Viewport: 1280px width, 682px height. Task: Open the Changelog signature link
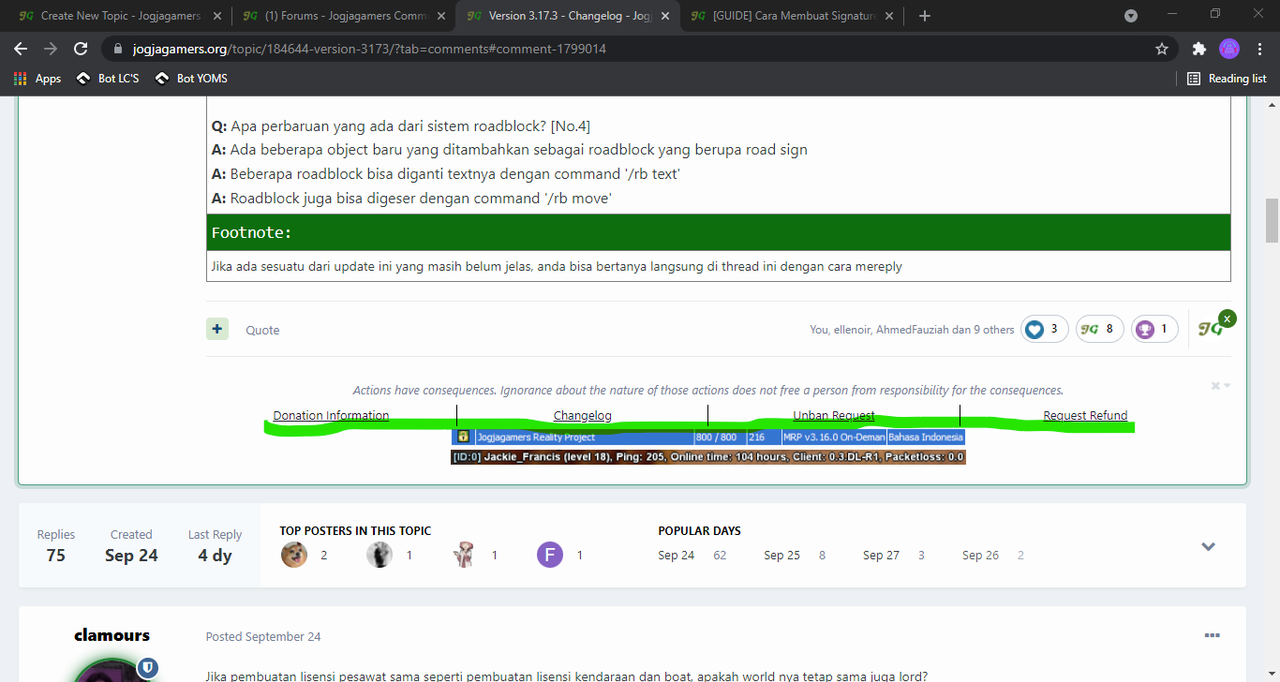coord(583,416)
